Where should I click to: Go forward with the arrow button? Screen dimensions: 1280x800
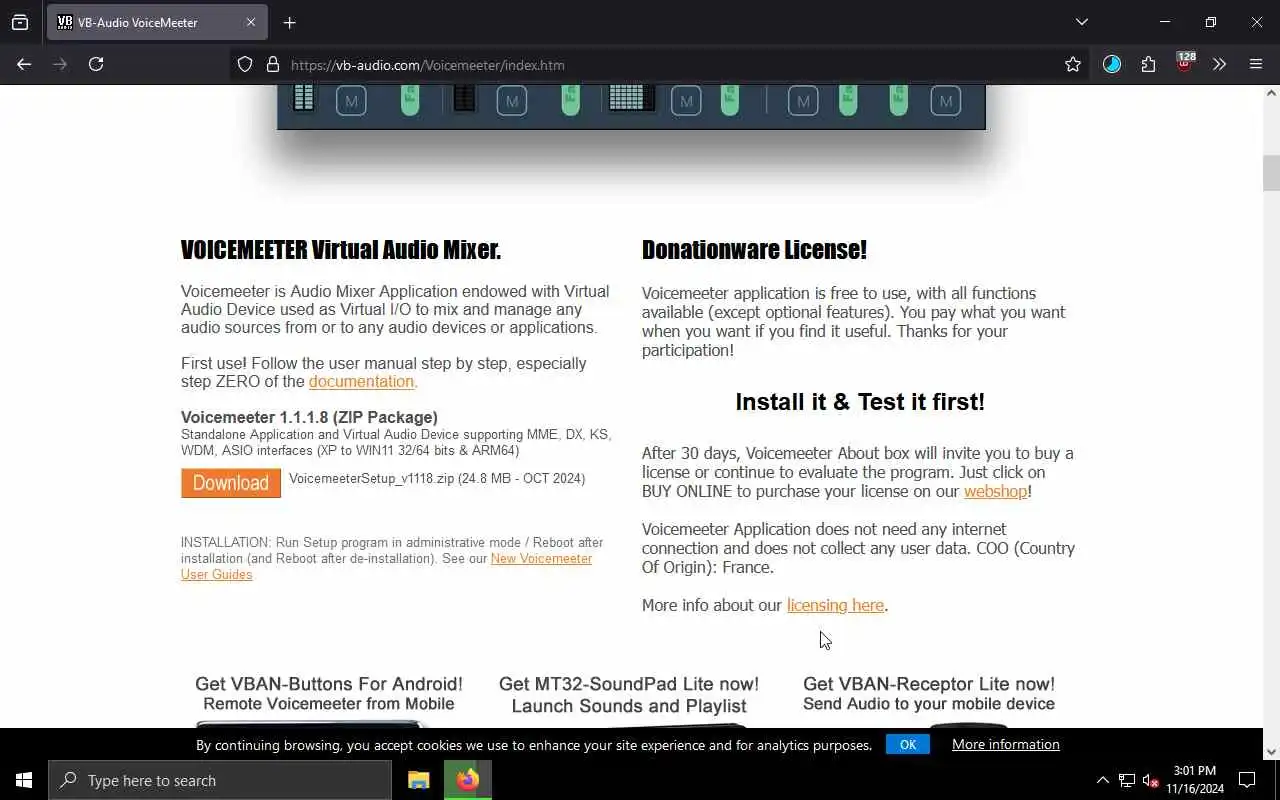point(60,64)
